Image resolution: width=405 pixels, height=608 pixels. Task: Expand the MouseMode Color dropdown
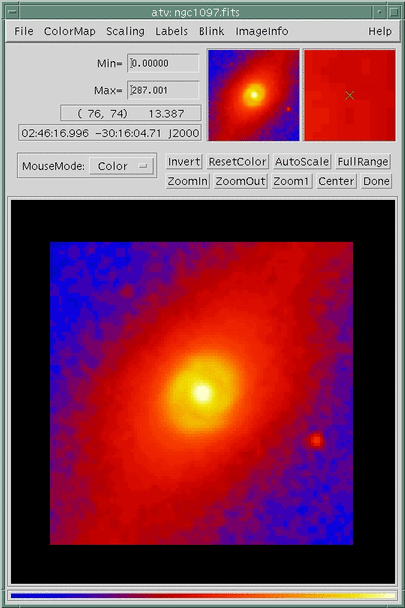tap(121, 166)
